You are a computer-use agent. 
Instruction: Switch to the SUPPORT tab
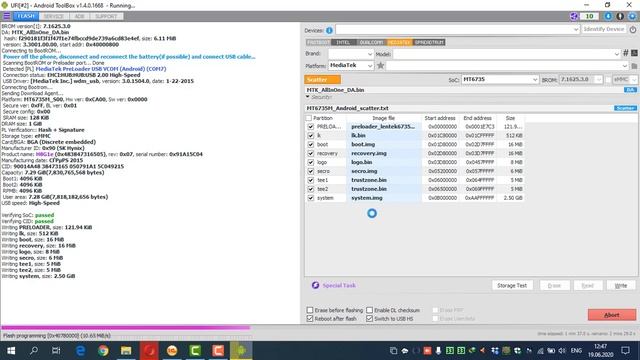tap(106, 16)
